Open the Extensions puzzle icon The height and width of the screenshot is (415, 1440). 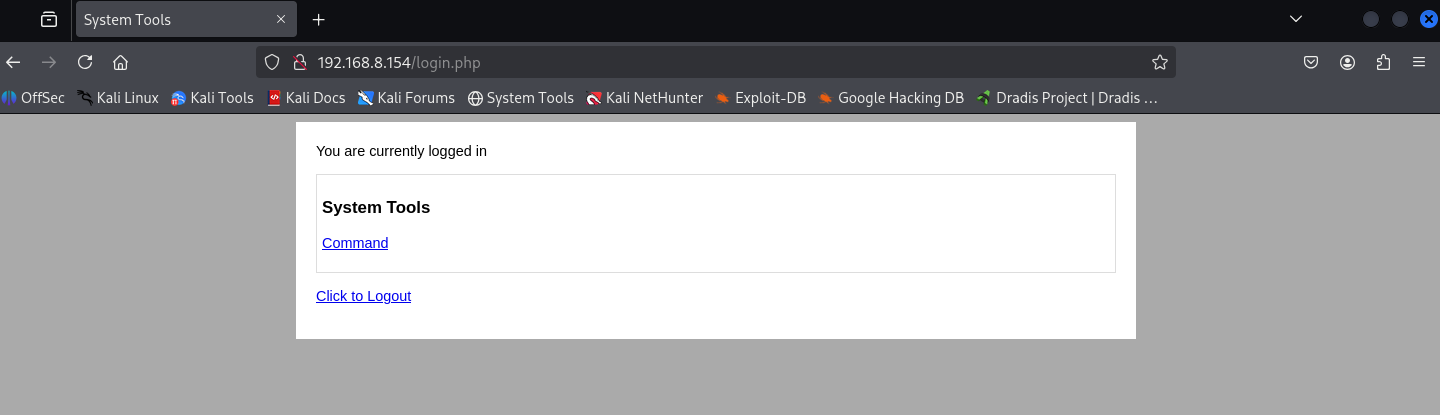(x=1383, y=62)
